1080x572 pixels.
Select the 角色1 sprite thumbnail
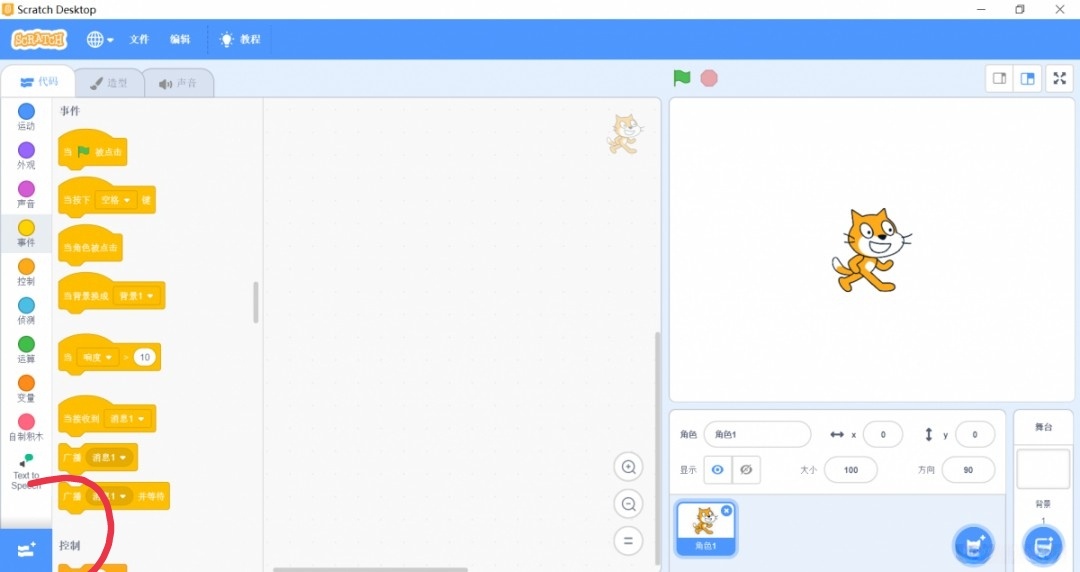click(x=705, y=528)
